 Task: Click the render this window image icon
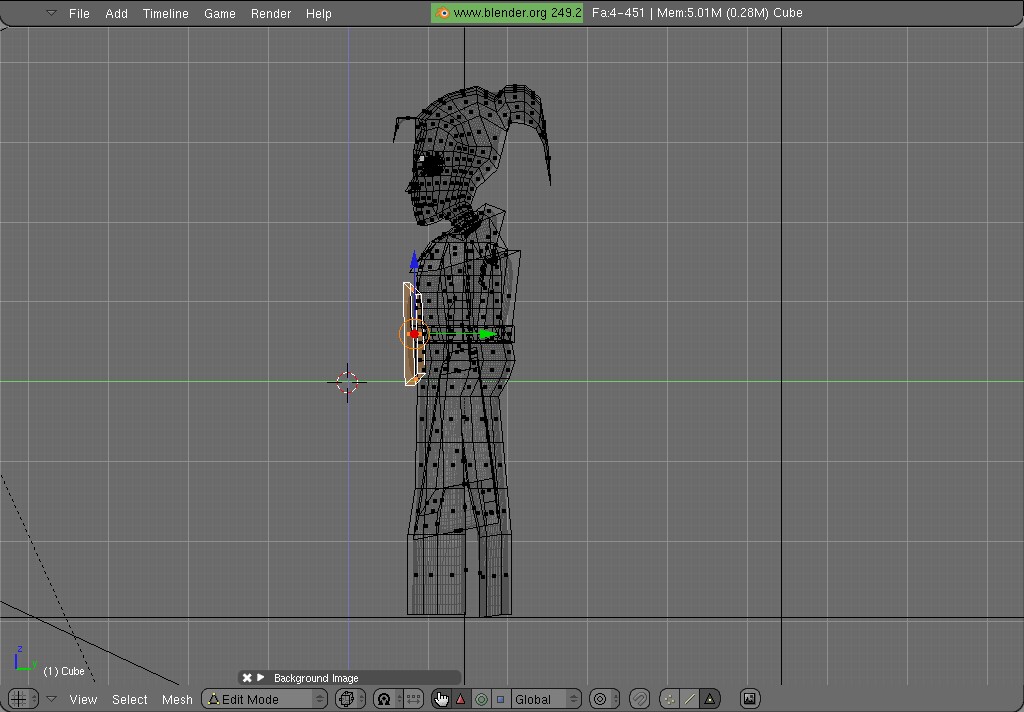[x=750, y=699]
